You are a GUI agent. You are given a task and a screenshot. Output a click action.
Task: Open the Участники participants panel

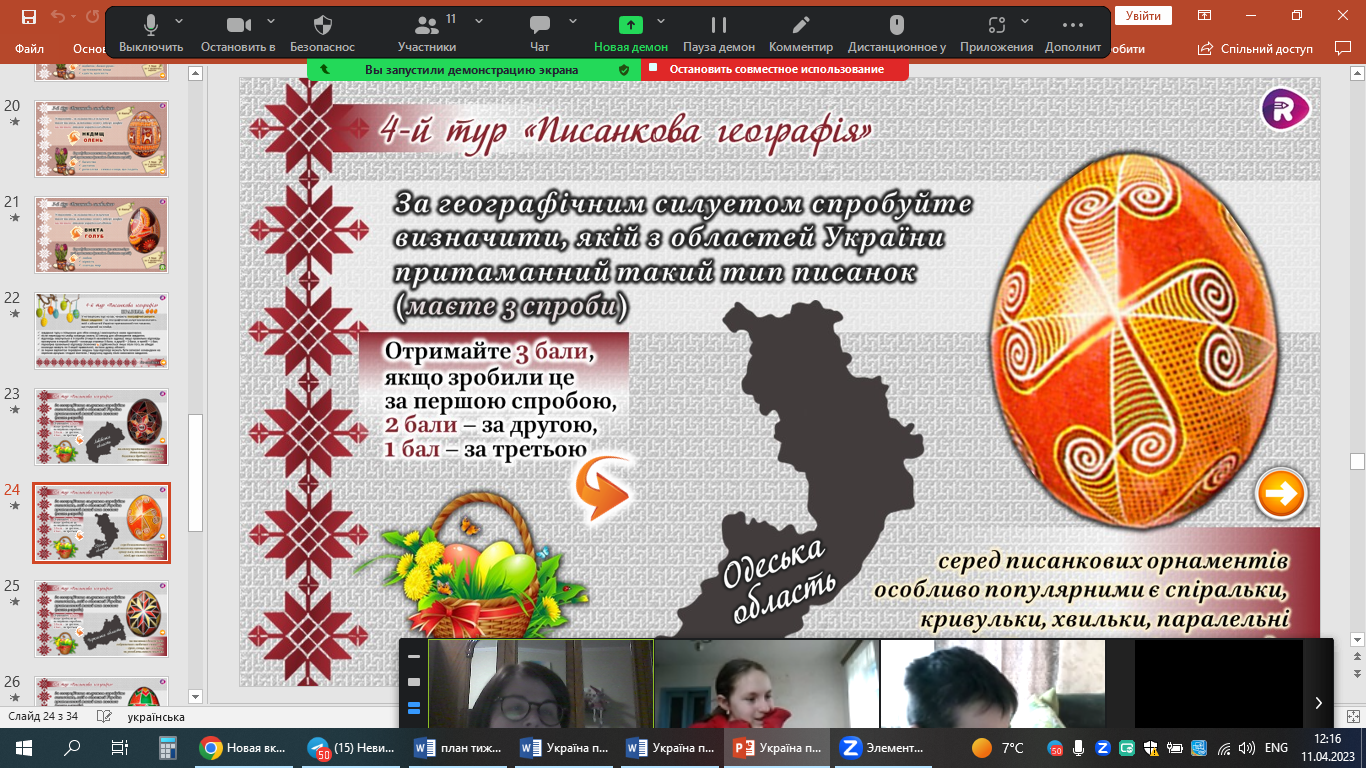point(427,33)
